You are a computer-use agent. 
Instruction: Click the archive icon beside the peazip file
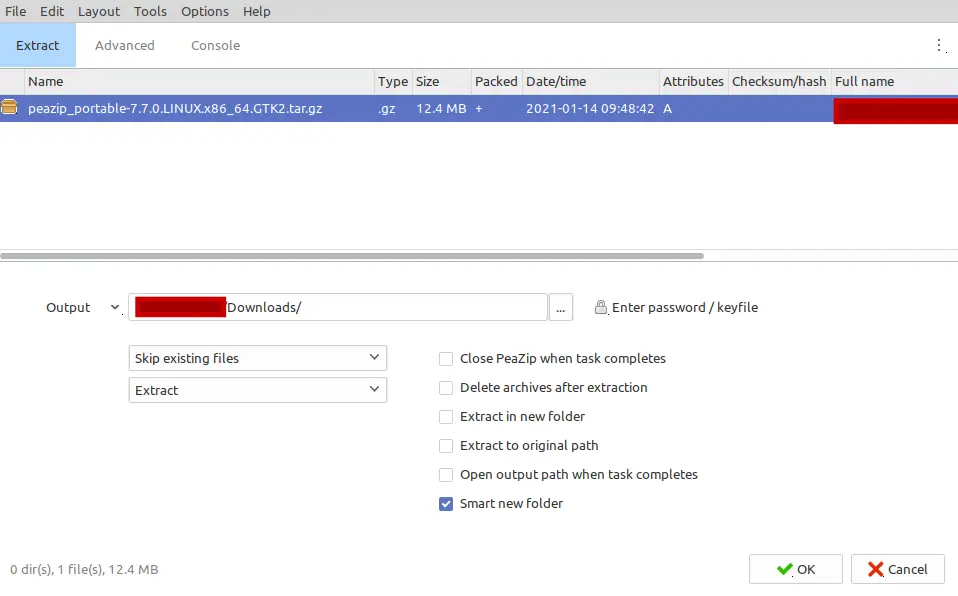[9, 108]
